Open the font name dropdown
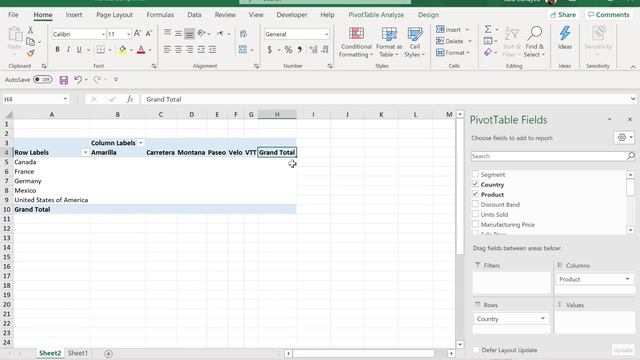Screen dimensions: 640x360 (x=103, y=34)
